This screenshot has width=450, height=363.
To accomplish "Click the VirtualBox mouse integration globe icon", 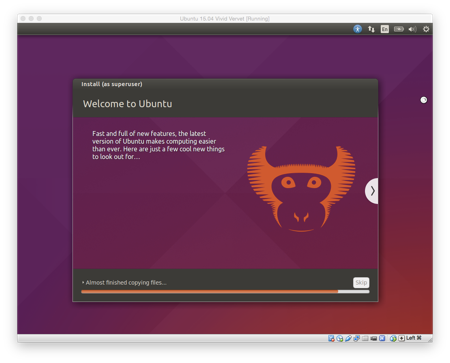I will (x=393, y=338).
